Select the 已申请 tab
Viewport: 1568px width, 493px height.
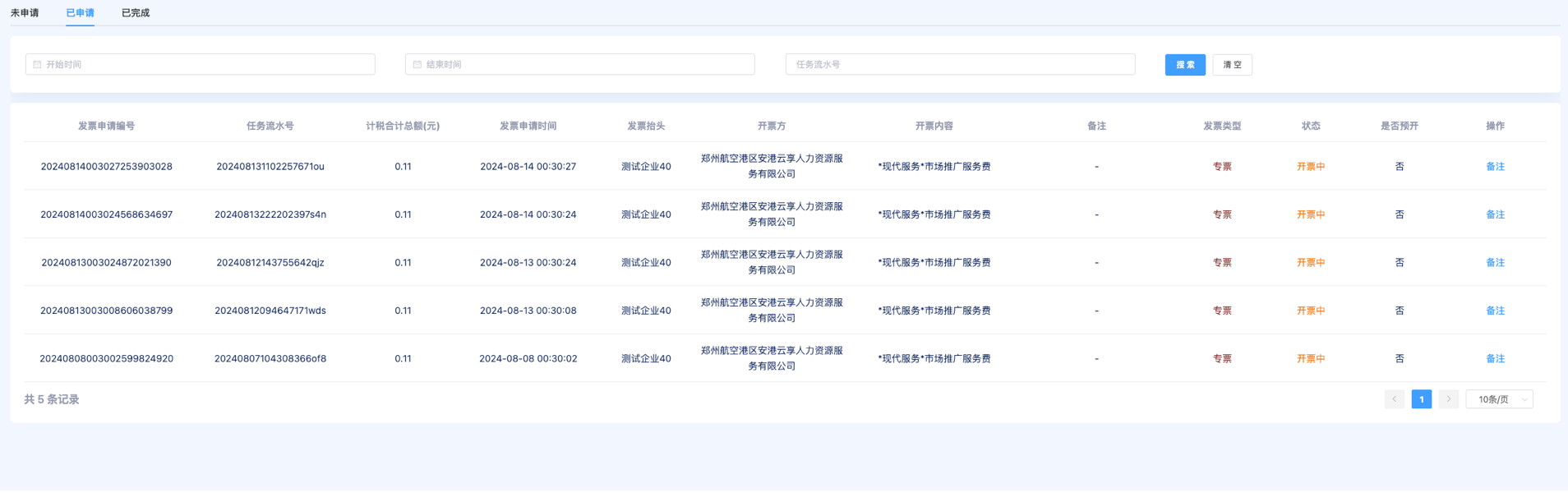click(x=80, y=13)
